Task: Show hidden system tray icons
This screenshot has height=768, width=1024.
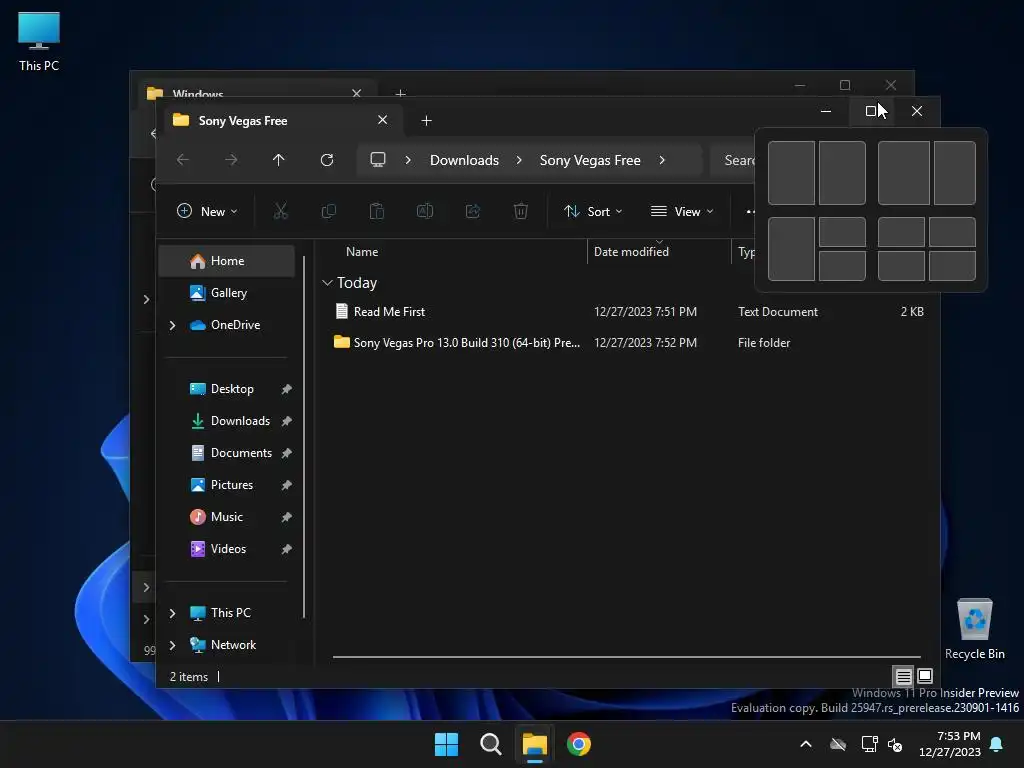Action: pos(806,744)
